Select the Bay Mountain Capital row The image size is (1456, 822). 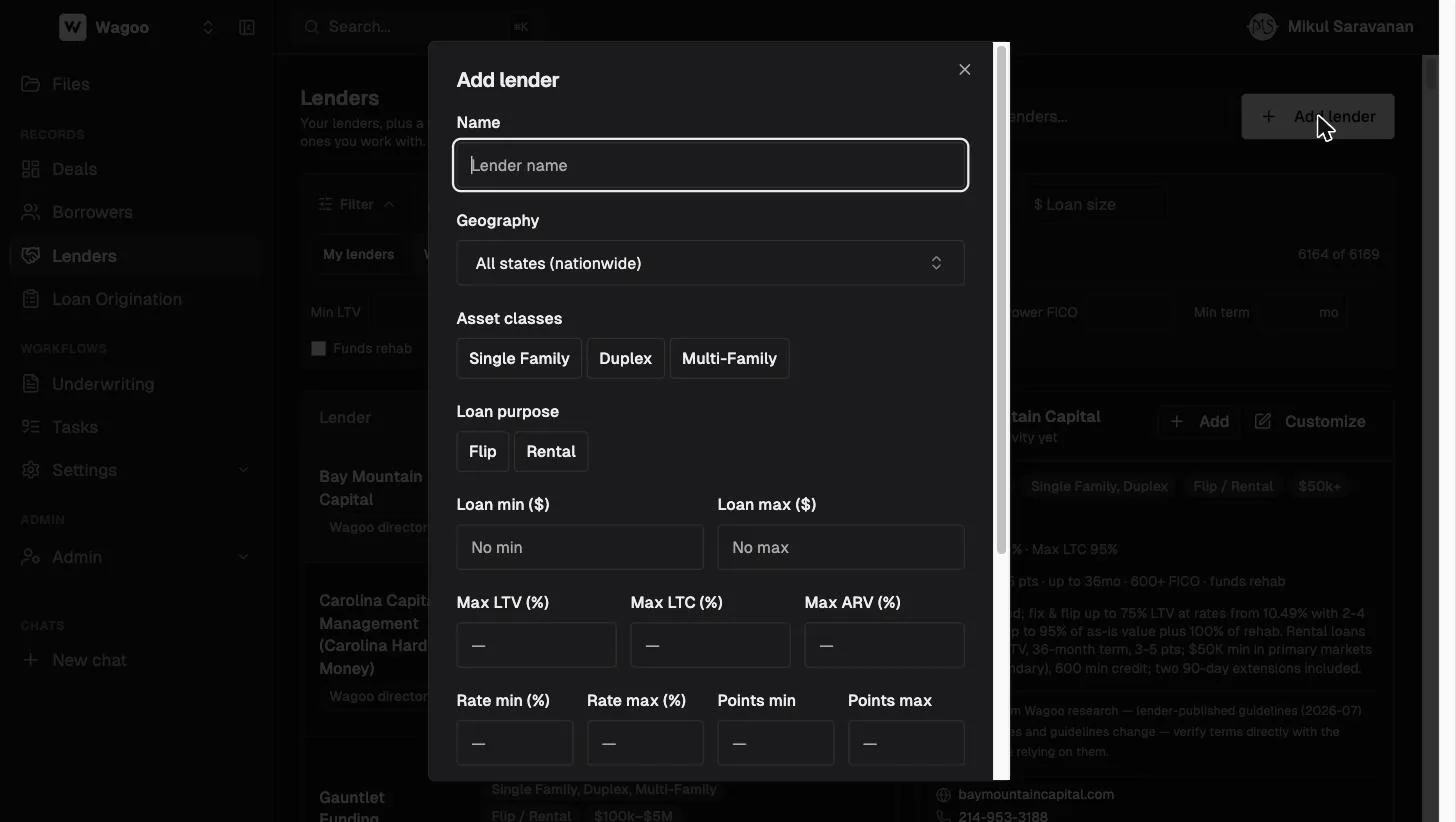[372, 500]
